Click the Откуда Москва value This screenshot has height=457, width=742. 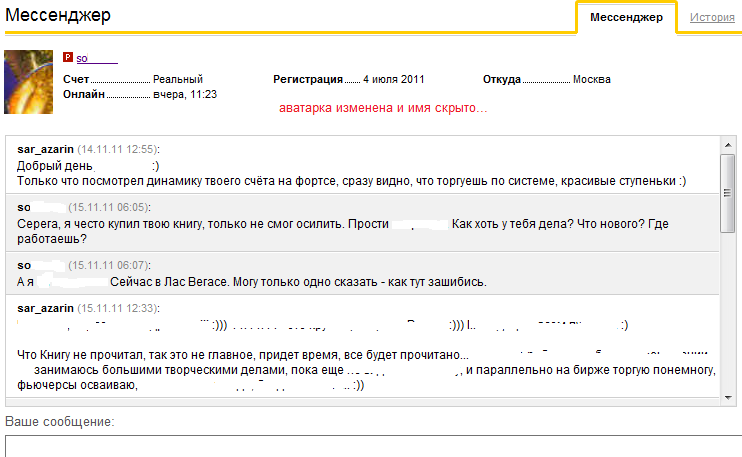coord(592,79)
